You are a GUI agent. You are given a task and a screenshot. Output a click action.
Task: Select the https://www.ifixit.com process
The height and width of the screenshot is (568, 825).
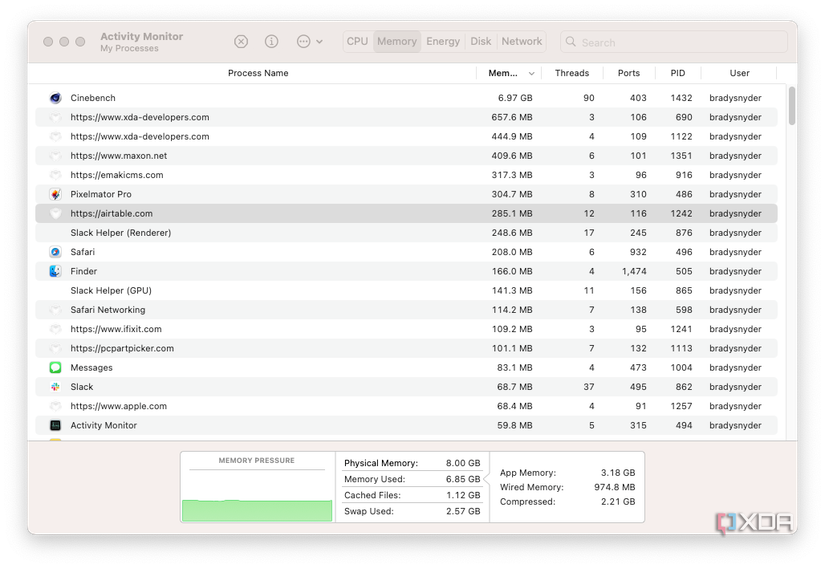116,329
